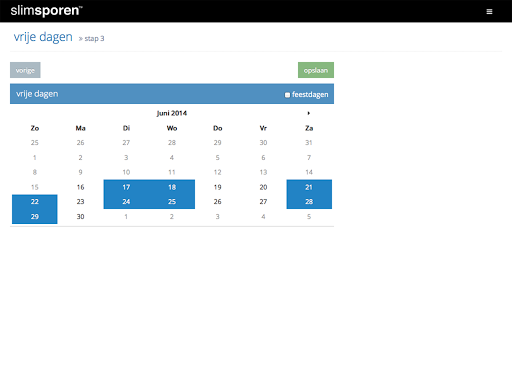Viewport: 512px width, 384px height.
Task: Deselect day 25 in last June row
Action: (x=172, y=202)
